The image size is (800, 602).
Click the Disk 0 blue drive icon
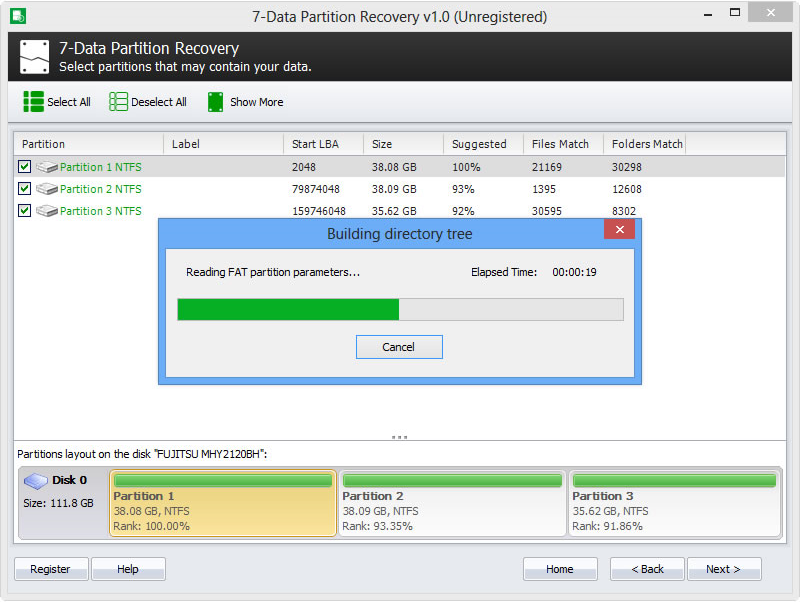[36, 481]
